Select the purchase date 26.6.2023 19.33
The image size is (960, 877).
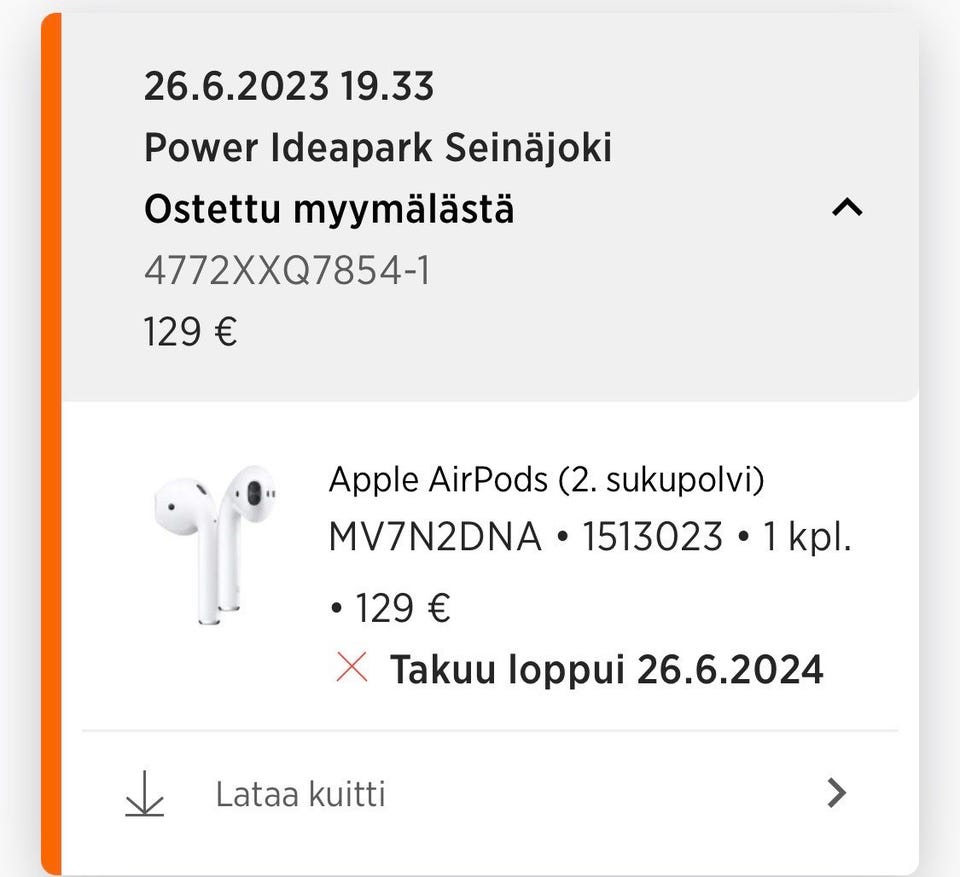(289, 87)
